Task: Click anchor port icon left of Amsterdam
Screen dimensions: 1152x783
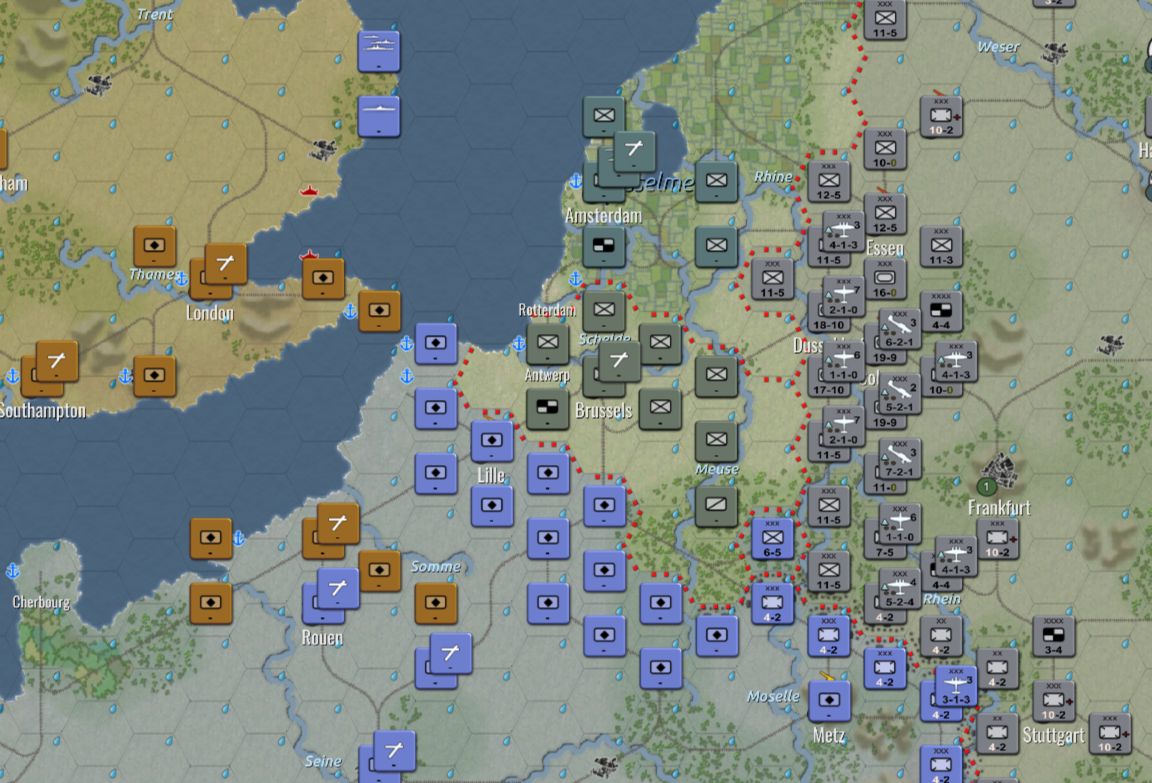Action: point(576,181)
